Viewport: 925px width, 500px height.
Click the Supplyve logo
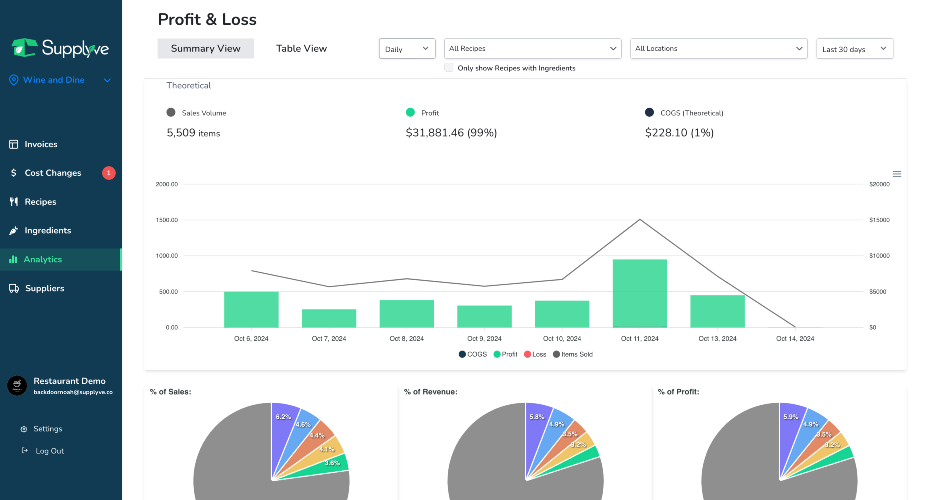click(x=60, y=48)
